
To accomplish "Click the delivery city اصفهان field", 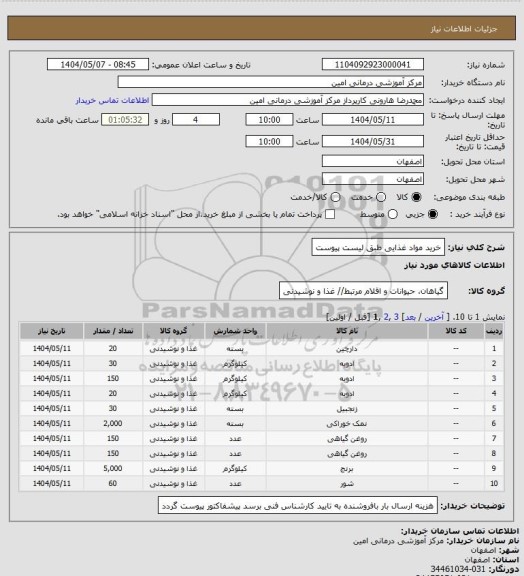I will coord(373,179).
